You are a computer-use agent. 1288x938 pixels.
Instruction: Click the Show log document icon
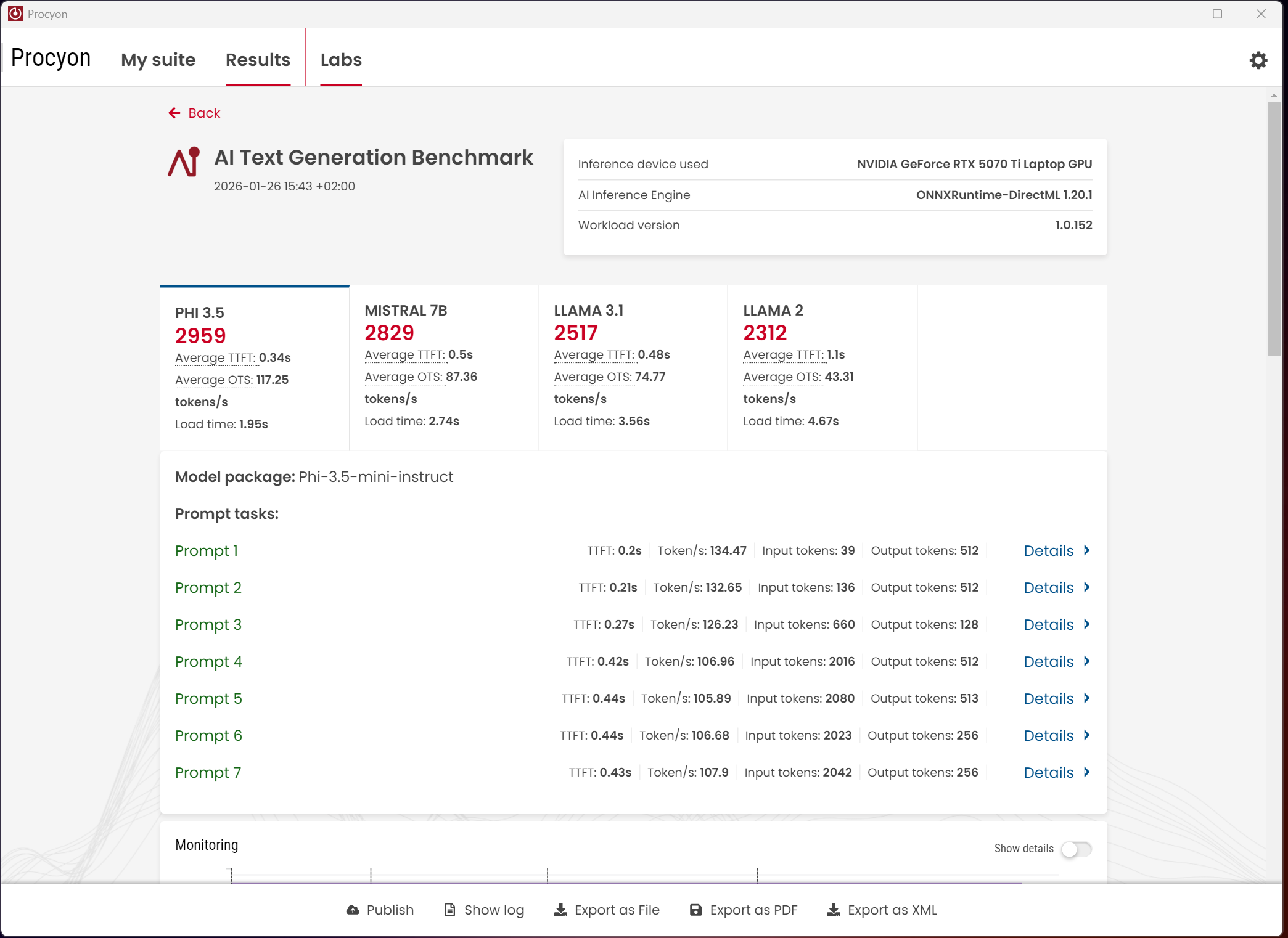(450, 910)
